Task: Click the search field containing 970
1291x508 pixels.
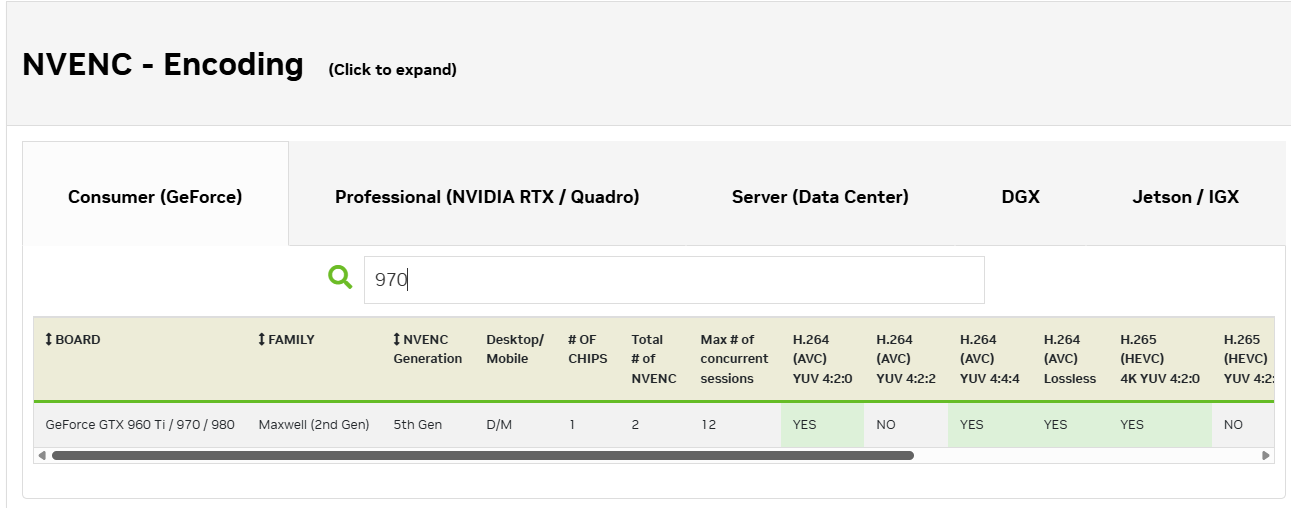Action: coord(673,280)
